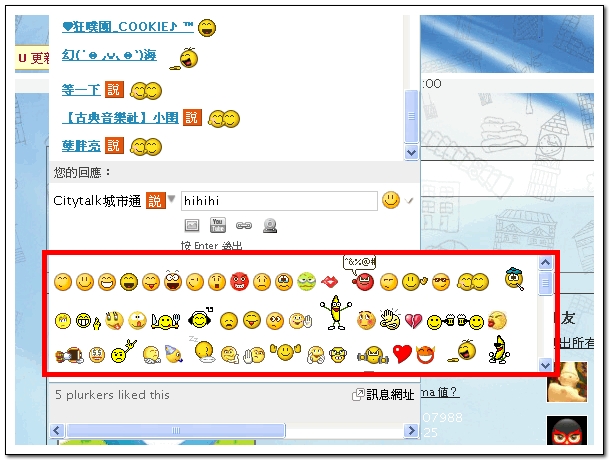Image resolution: width=609 pixels, height=460 pixels.
Task: Open the 'ma 值？' link
Action: [440, 392]
